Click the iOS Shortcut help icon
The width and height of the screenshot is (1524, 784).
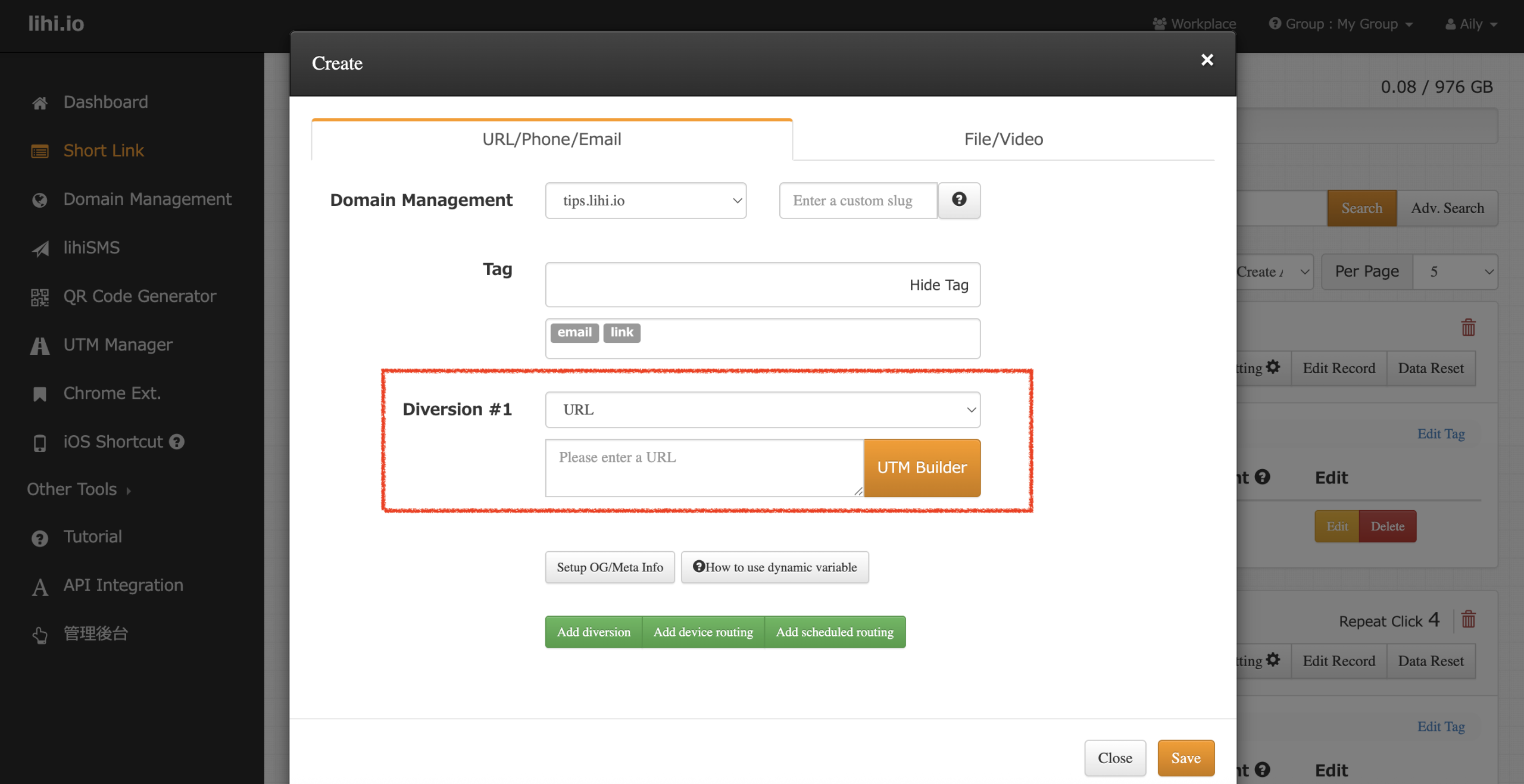[177, 442]
